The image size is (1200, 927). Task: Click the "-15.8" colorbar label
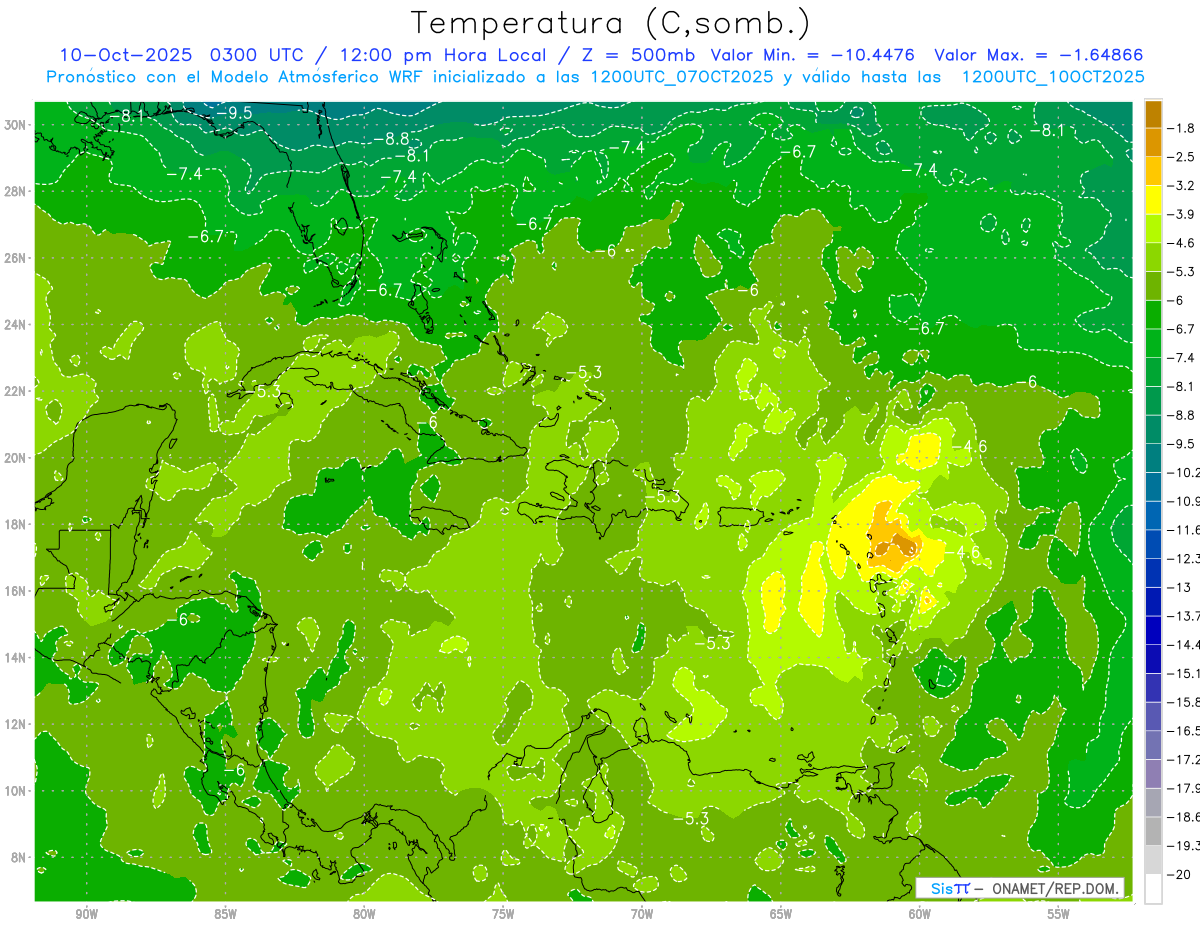[1185, 703]
